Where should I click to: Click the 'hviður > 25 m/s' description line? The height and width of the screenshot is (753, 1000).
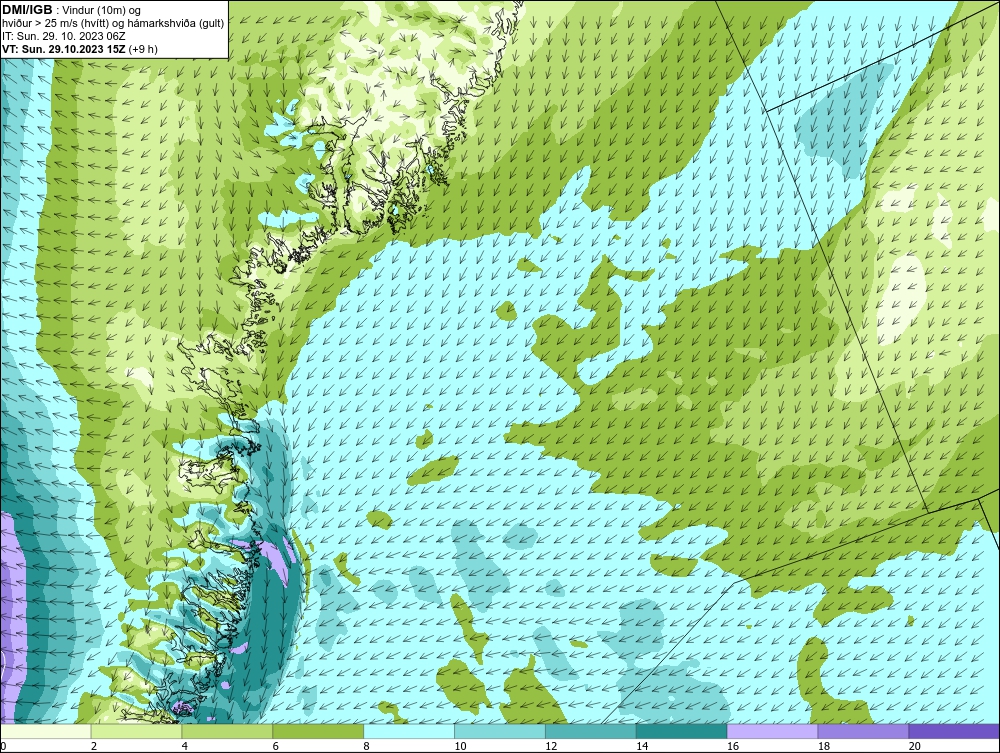click(x=113, y=24)
